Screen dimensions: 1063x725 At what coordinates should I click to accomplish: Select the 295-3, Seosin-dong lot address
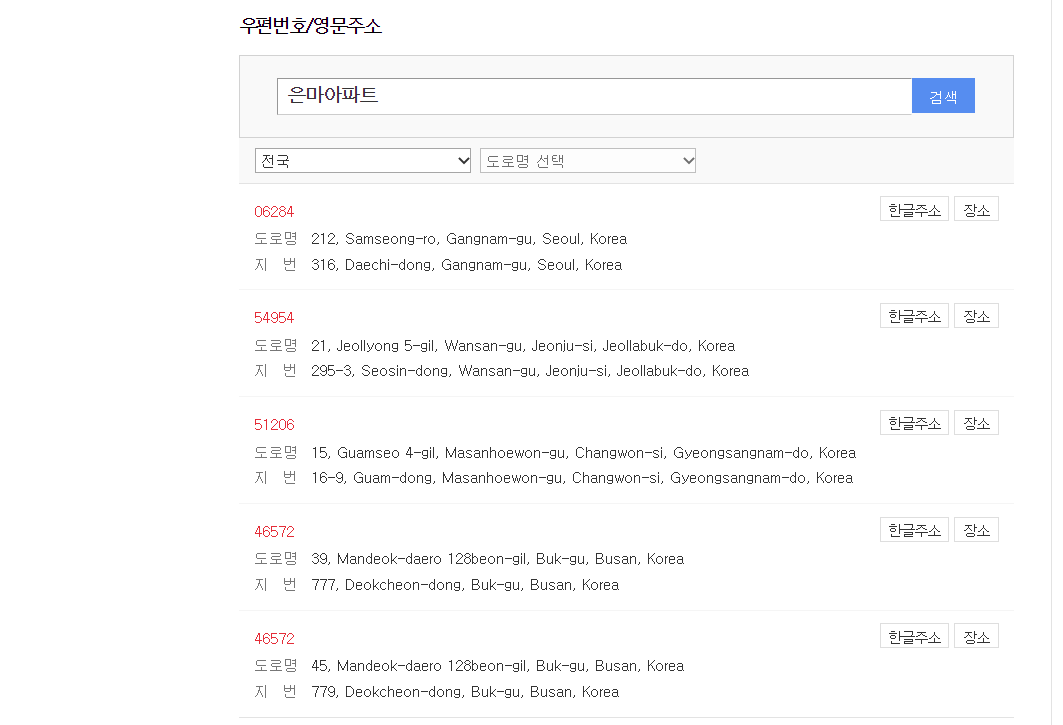pos(530,371)
